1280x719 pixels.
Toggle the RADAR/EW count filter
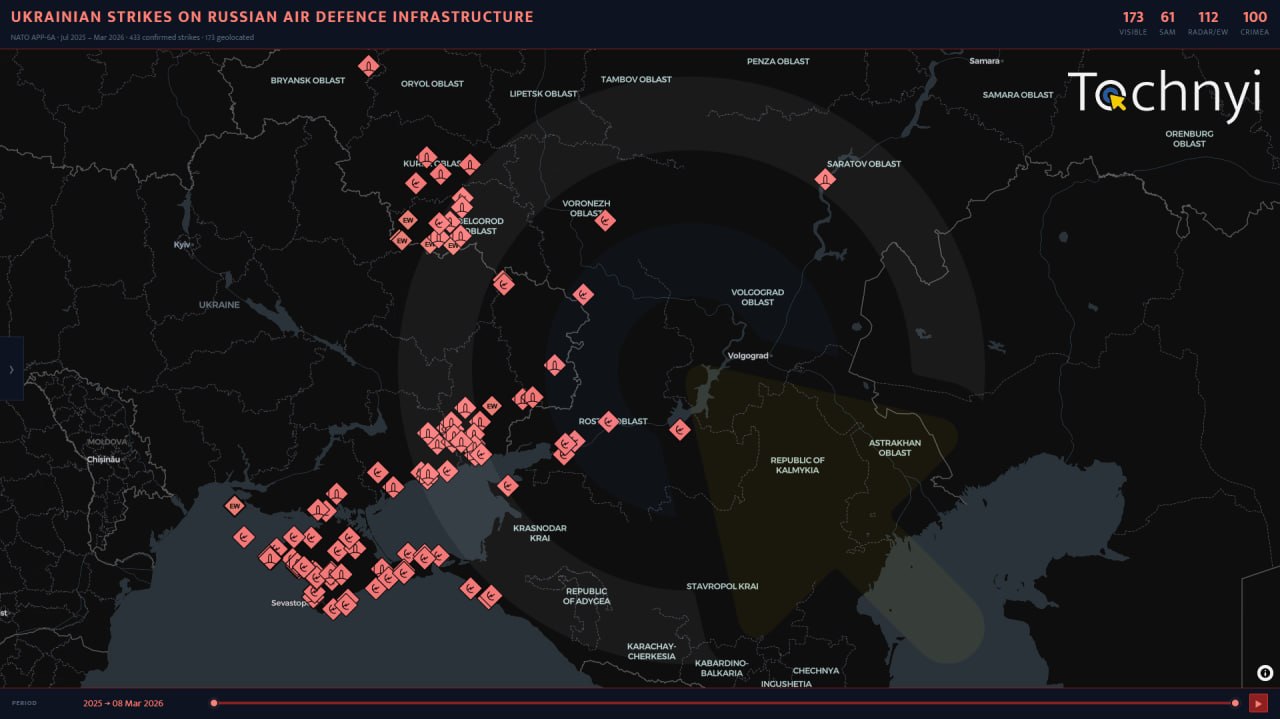tap(1208, 23)
